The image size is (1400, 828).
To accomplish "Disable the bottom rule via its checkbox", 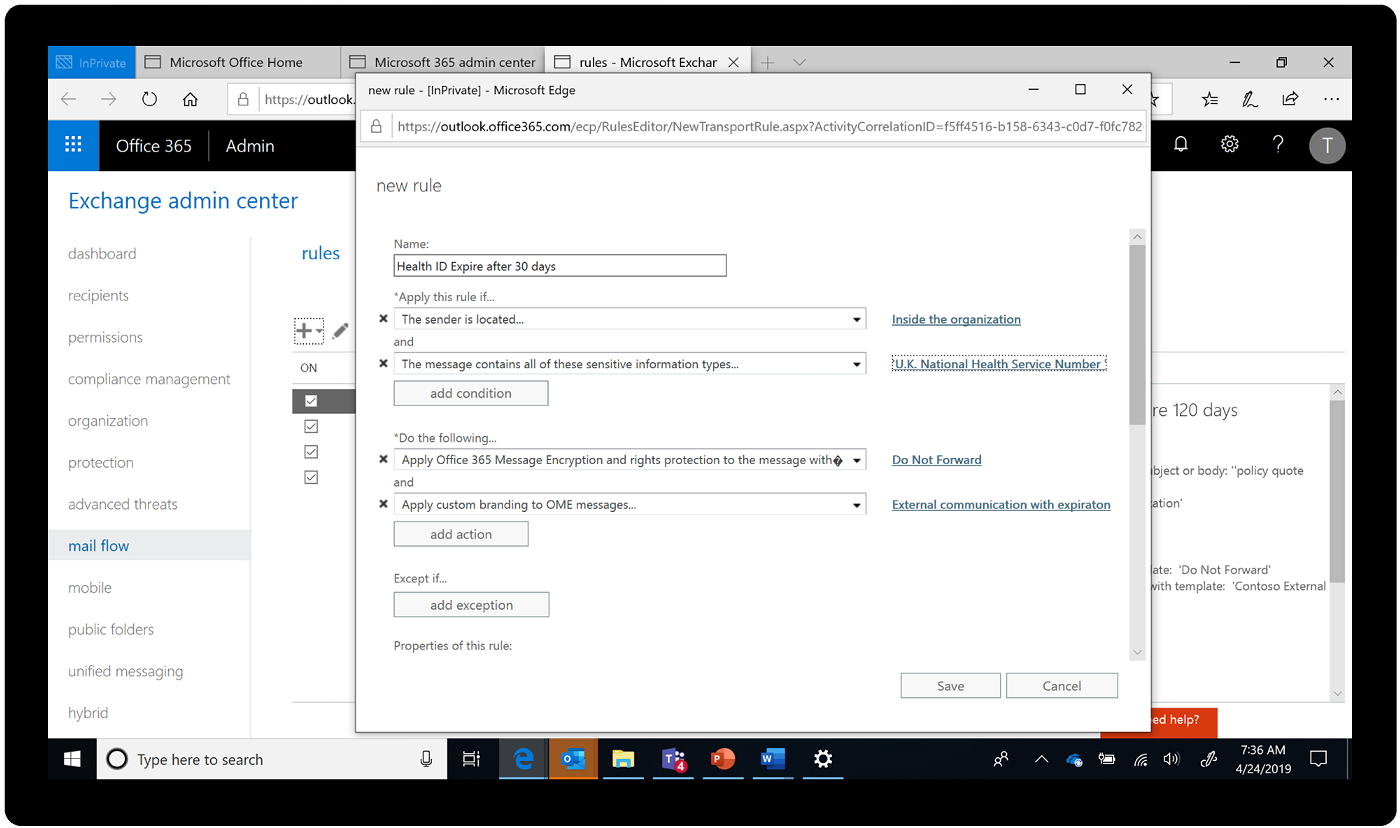I will click(311, 477).
